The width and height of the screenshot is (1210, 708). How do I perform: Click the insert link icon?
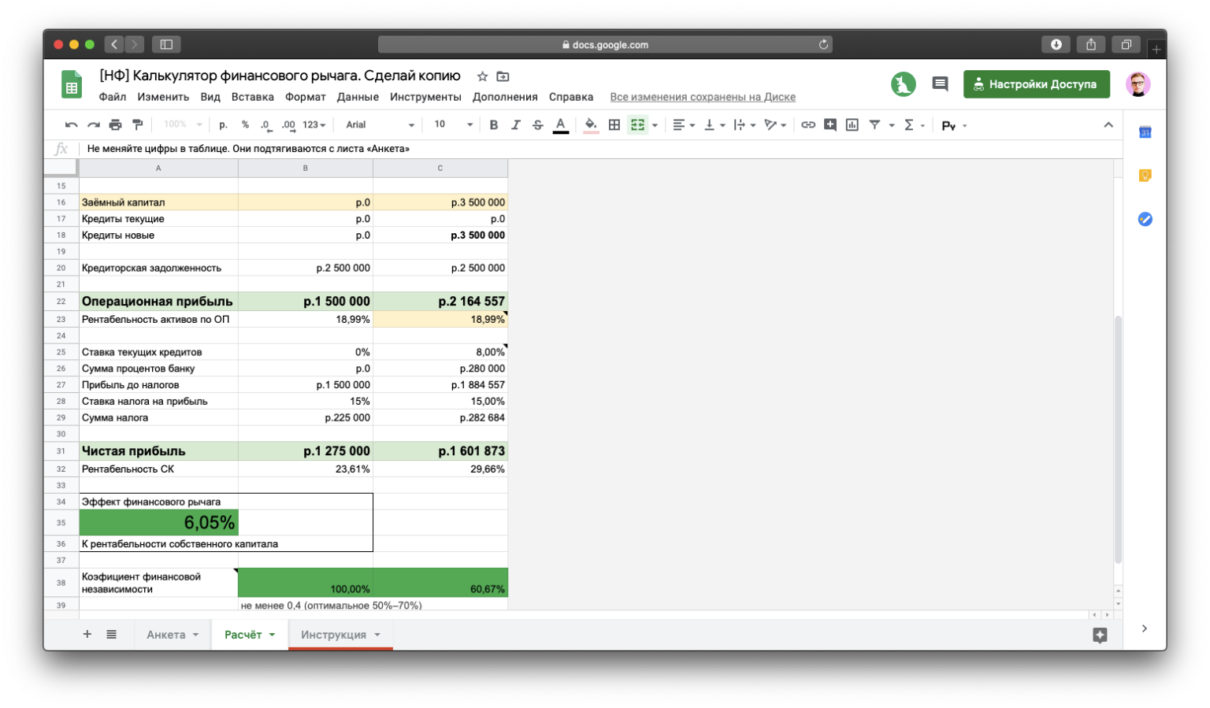coord(808,125)
